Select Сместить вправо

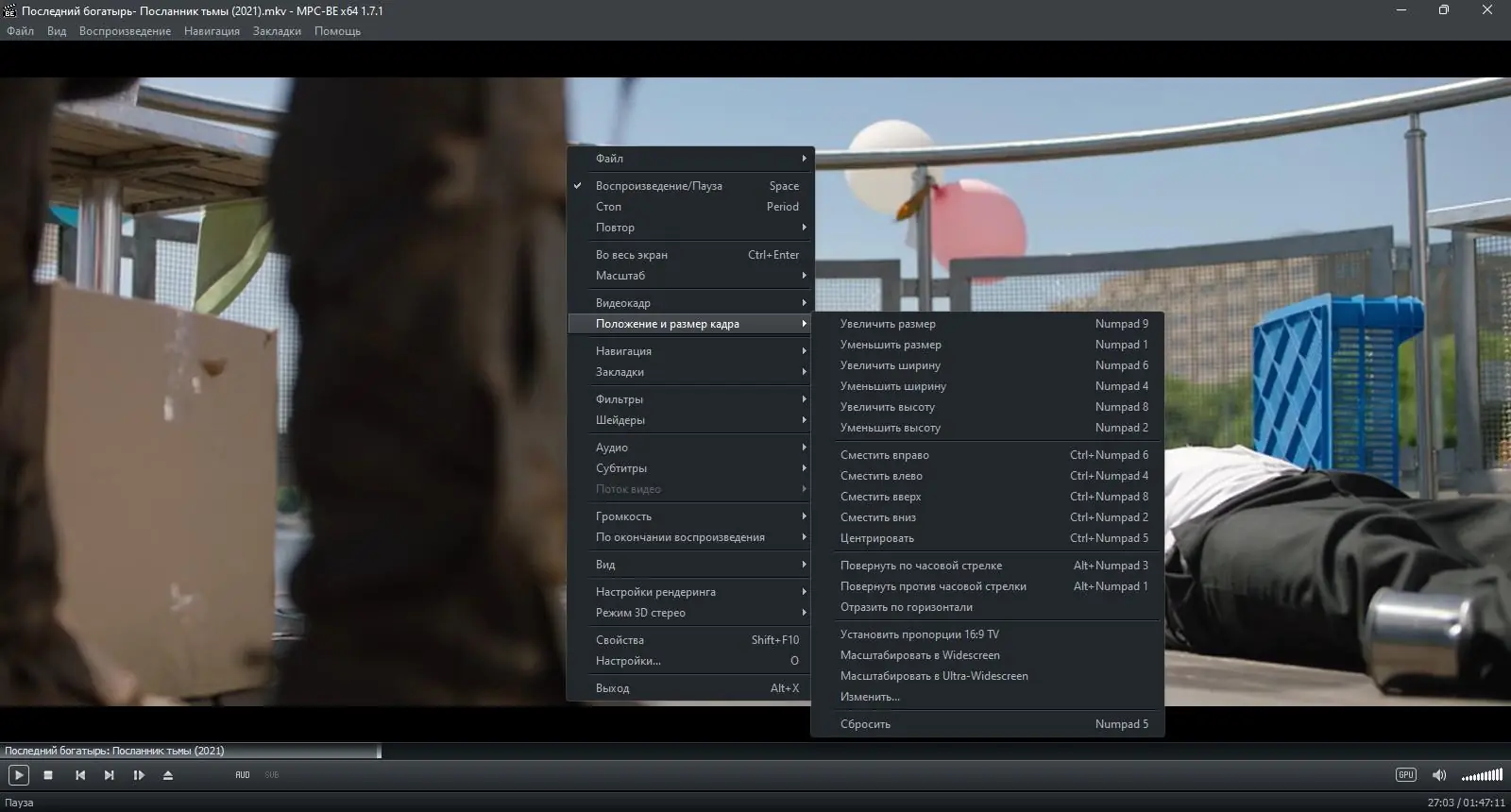pos(988,455)
